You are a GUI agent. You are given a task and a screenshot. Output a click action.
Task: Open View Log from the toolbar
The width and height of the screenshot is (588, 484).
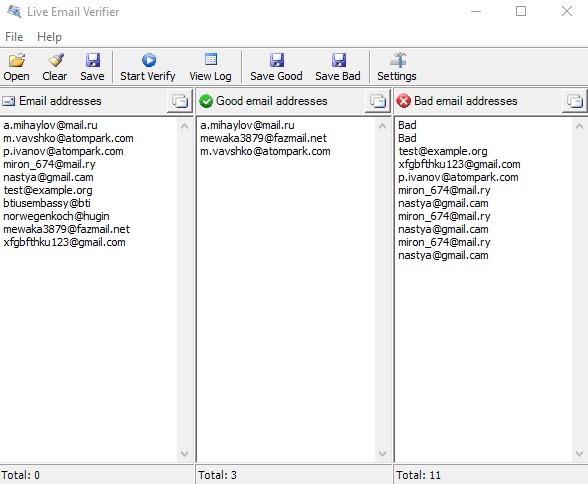(210, 67)
